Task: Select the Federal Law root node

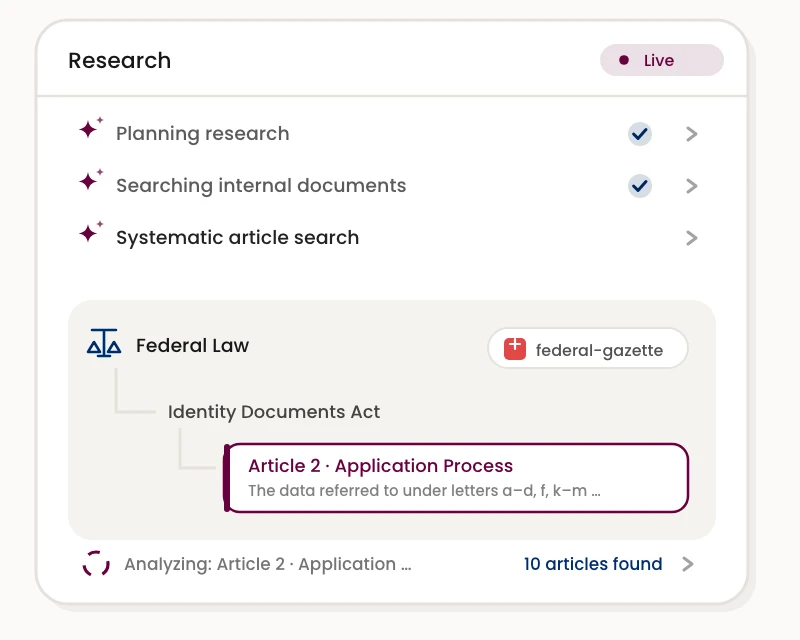Action: pos(192,346)
